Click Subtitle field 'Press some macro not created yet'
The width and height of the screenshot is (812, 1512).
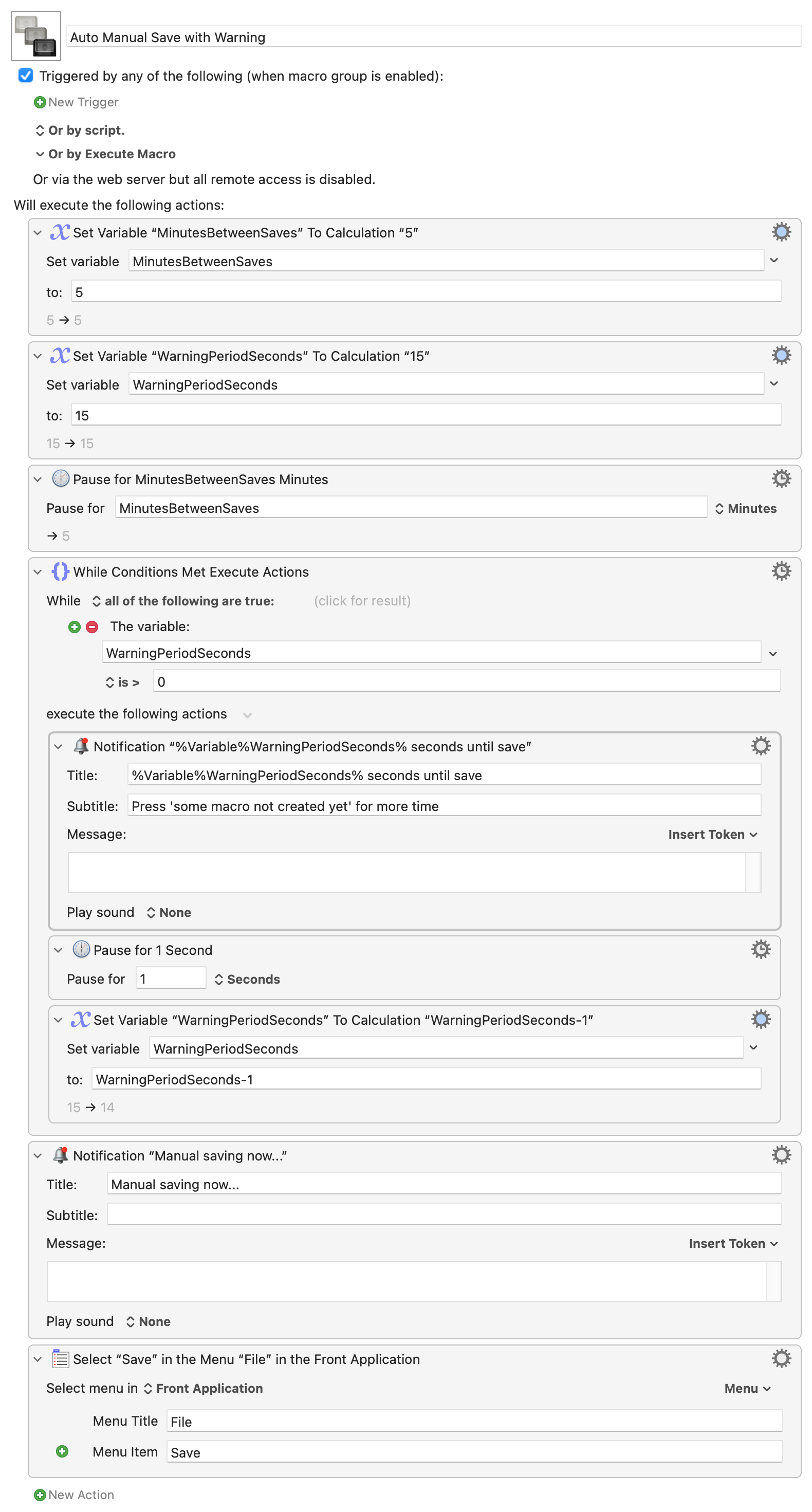coord(444,805)
